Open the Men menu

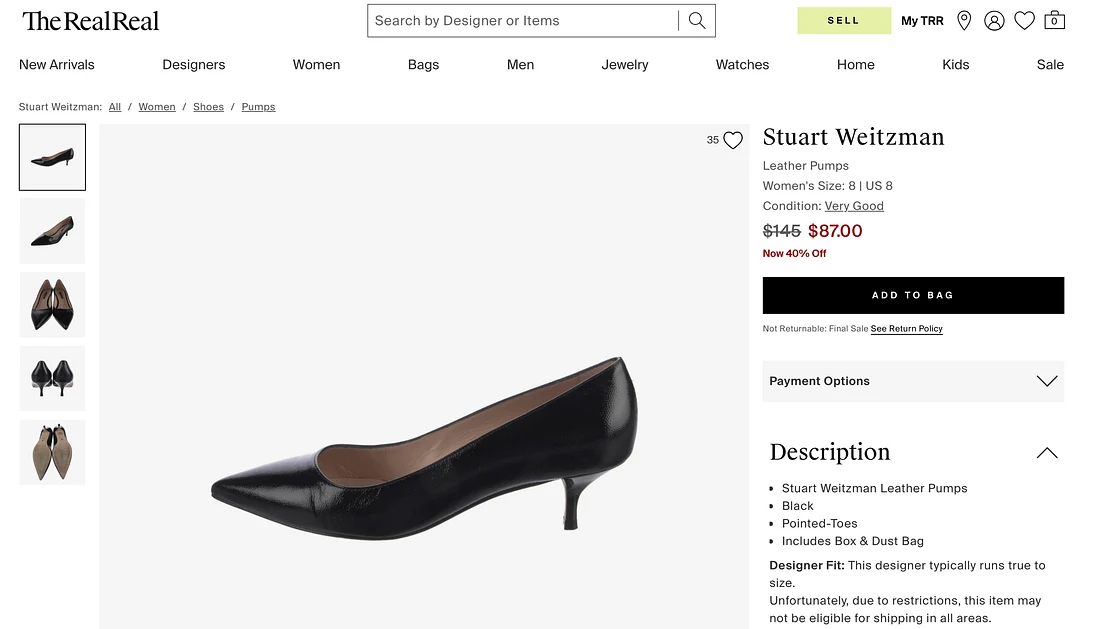[x=521, y=65]
